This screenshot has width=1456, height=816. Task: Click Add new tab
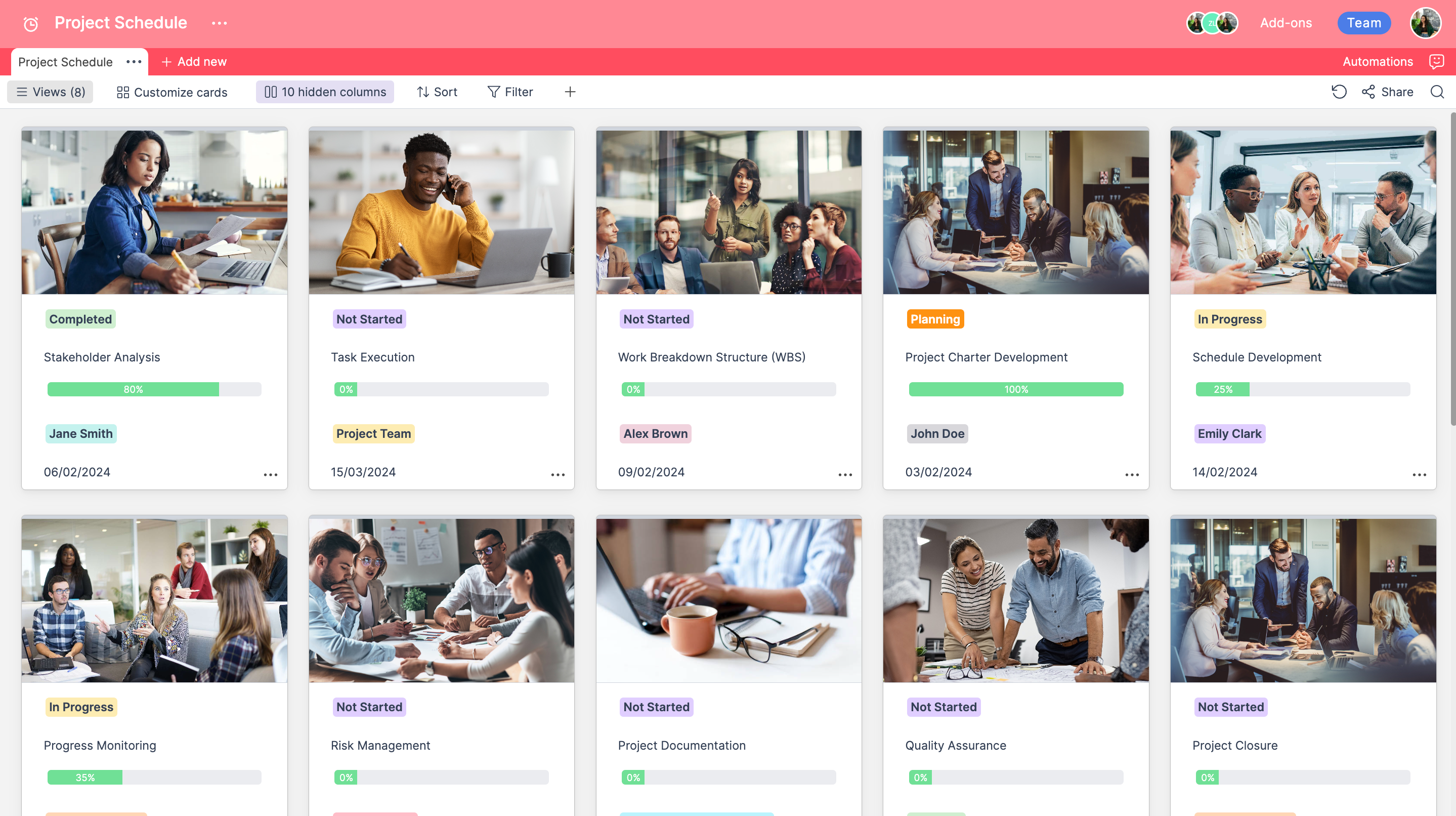click(193, 62)
